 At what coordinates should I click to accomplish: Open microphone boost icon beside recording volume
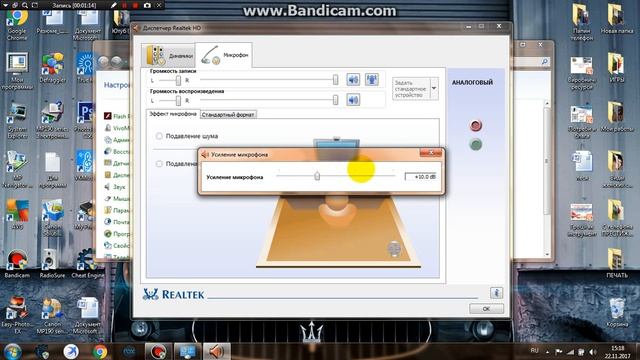coord(371,79)
